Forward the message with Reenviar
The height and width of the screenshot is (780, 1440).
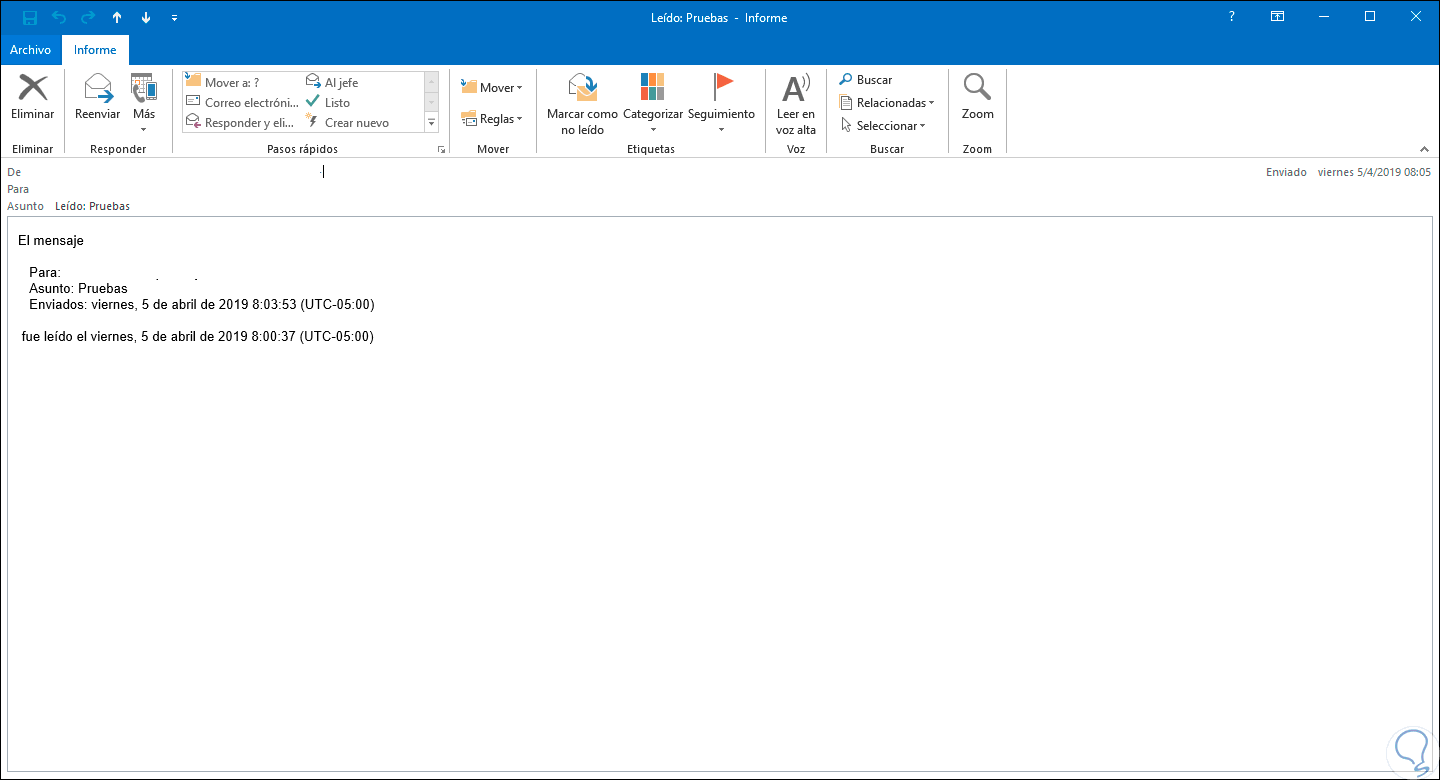[x=98, y=98]
